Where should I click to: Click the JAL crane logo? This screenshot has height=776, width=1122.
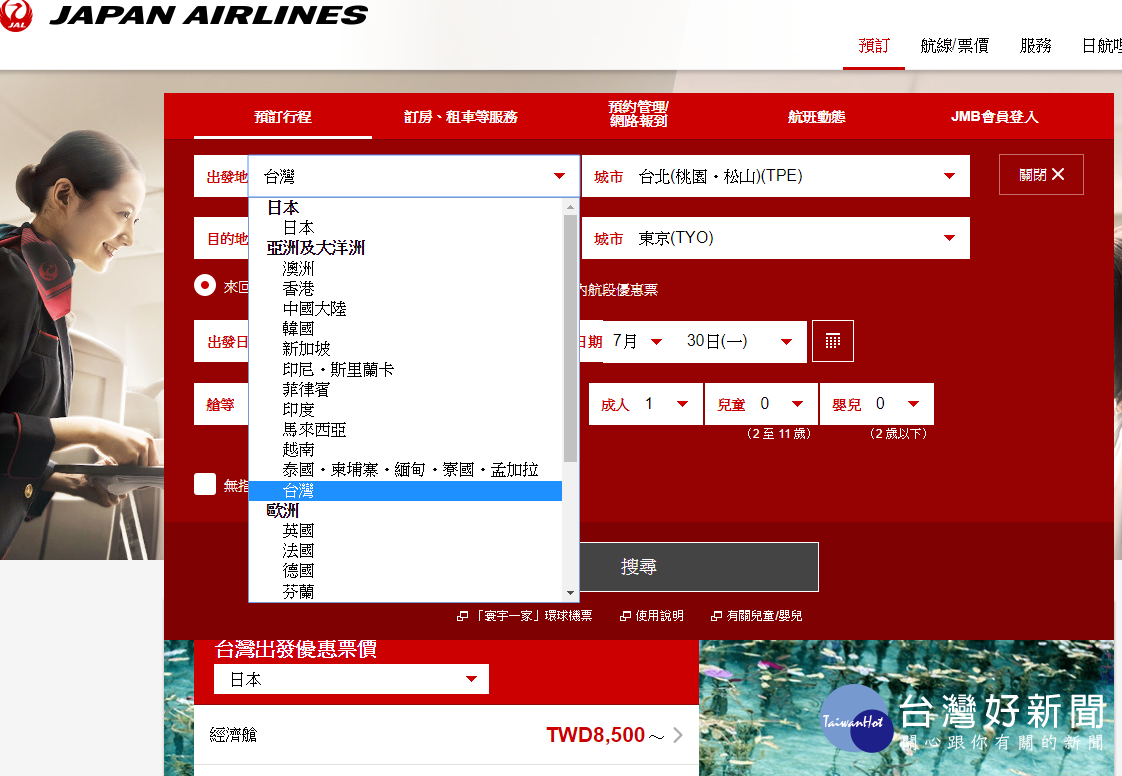(x=15, y=15)
